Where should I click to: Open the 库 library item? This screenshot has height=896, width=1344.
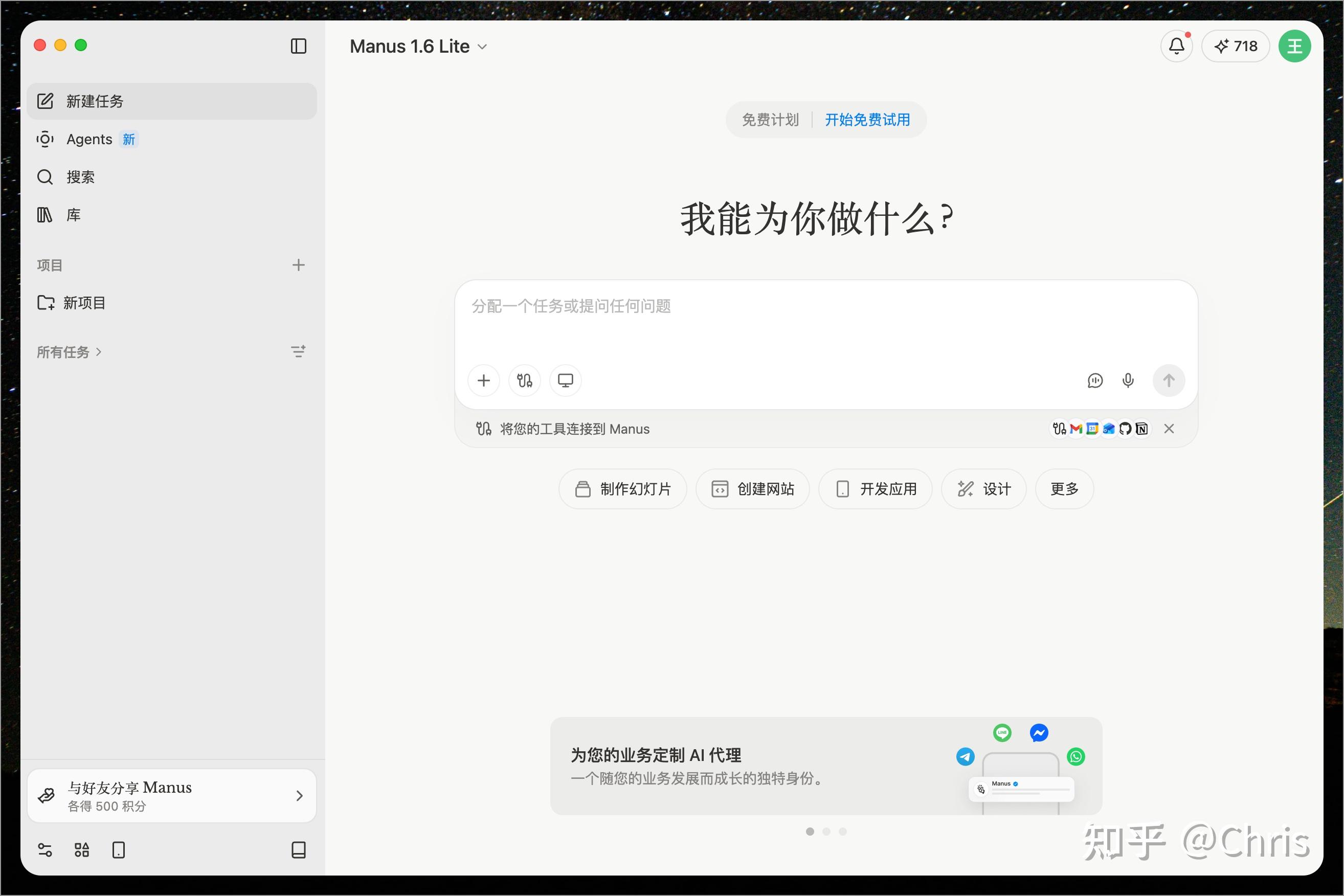[171, 215]
